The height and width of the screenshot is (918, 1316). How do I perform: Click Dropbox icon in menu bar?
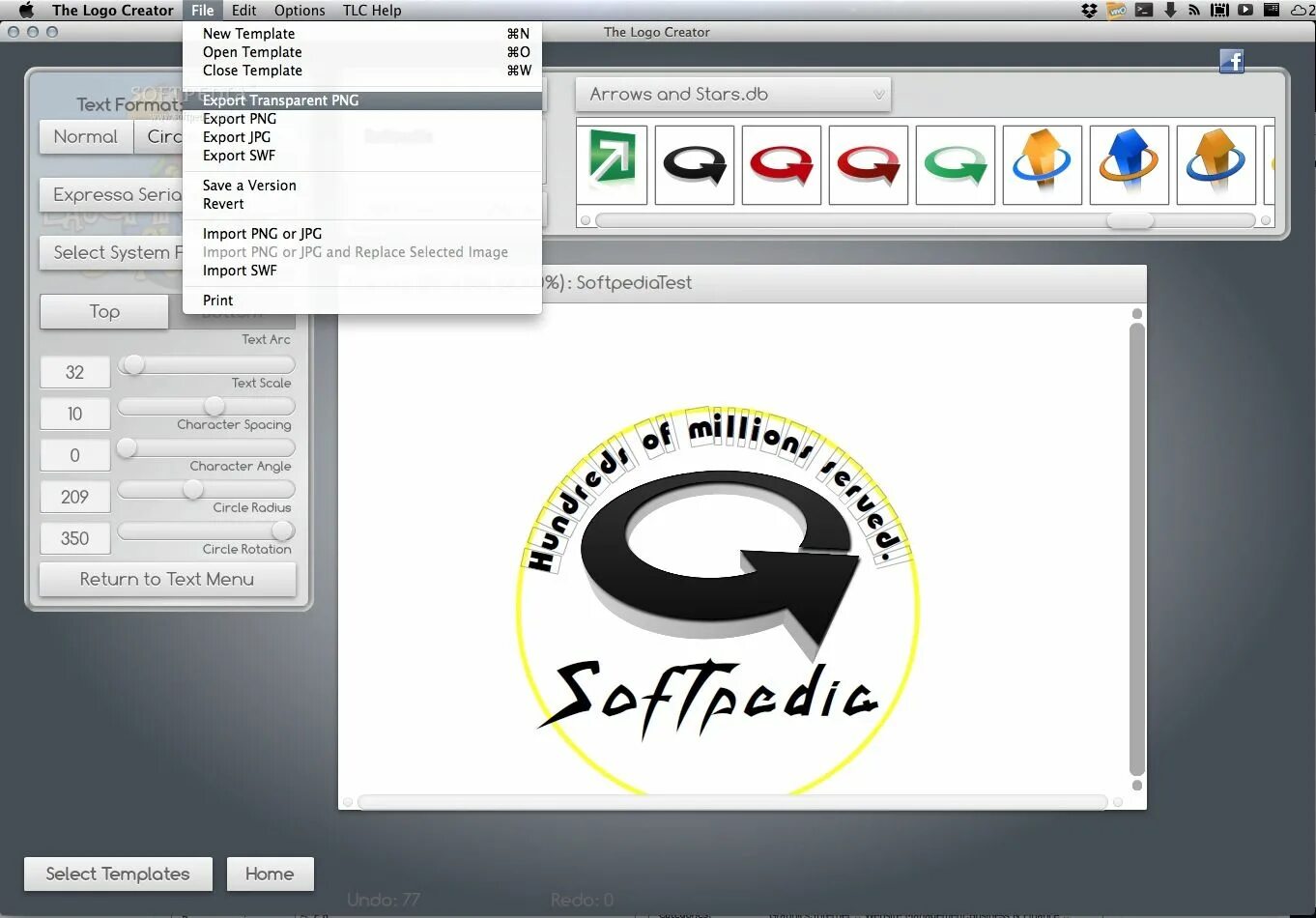click(x=1089, y=10)
